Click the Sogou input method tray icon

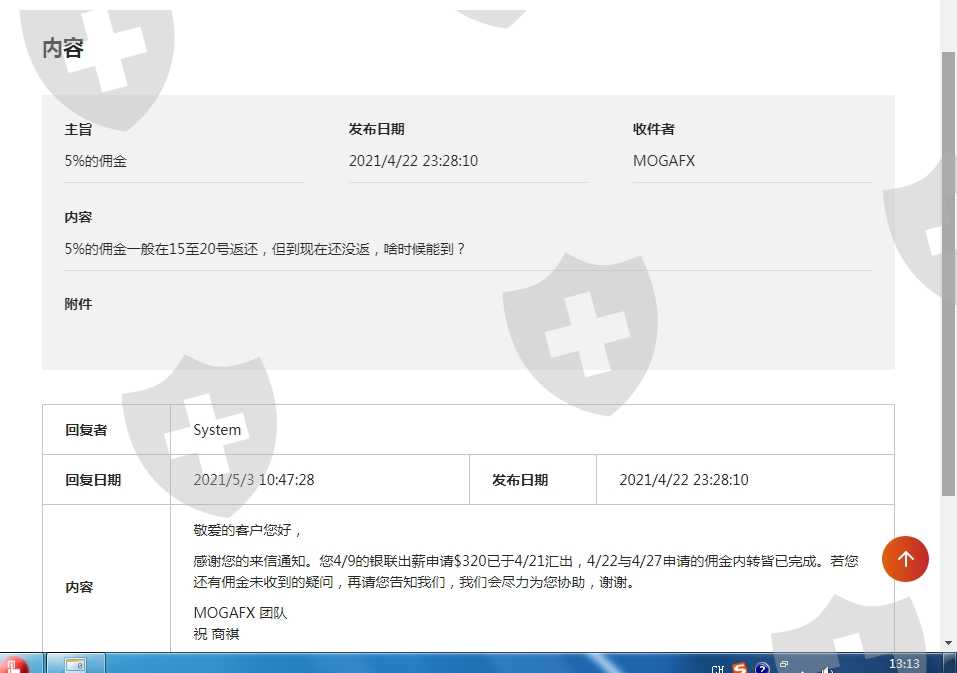coord(740,668)
